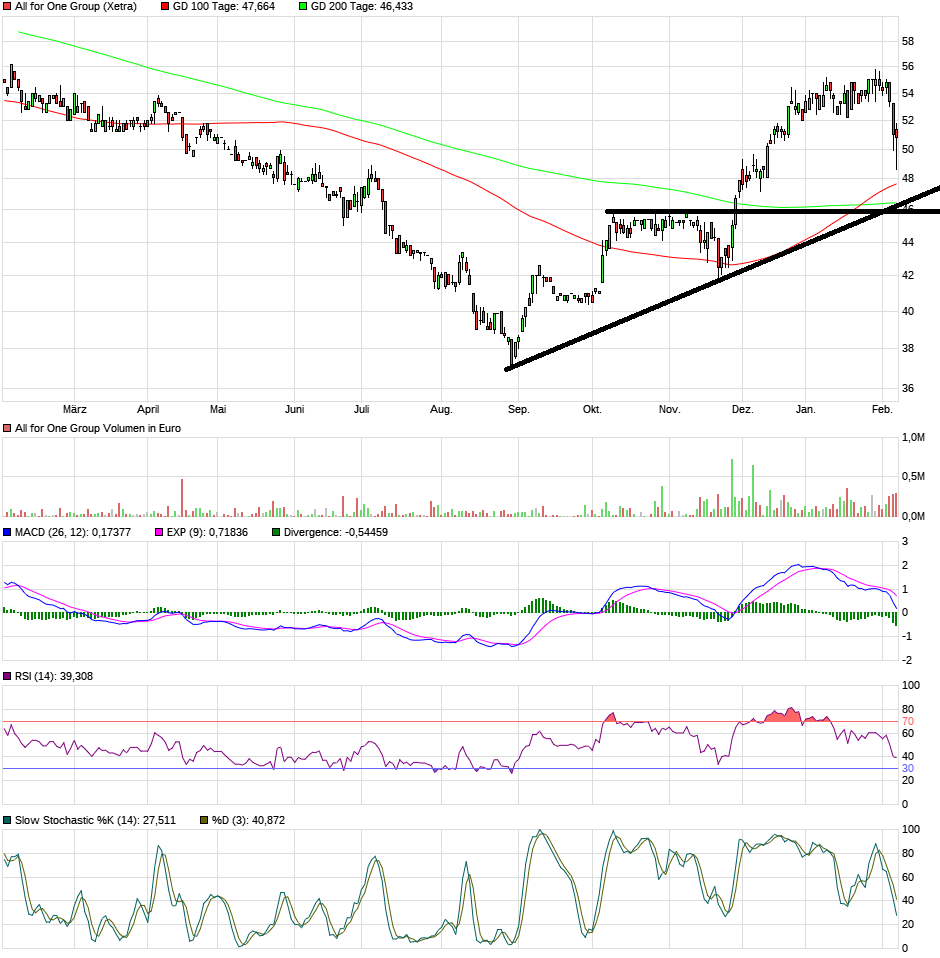The height and width of the screenshot is (958, 940).
Task: Click the Juli month label on the axis
Action: pyautogui.click(x=362, y=409)
